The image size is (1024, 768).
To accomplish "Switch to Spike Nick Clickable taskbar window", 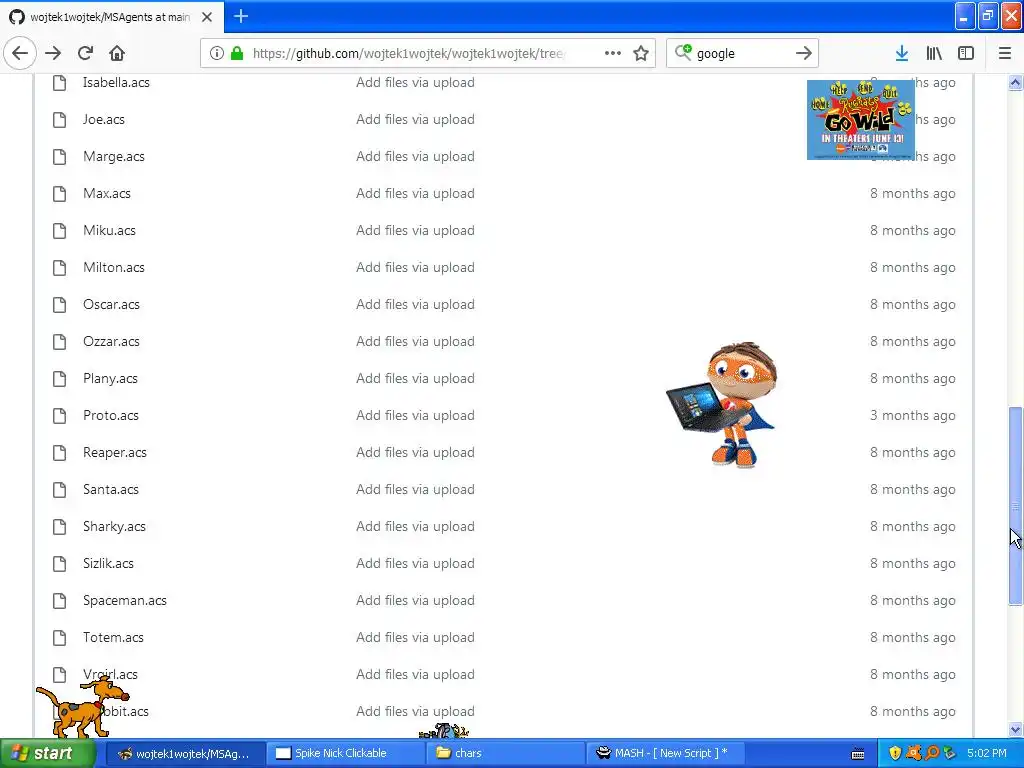I will pyautogui.click(x=345, y=754).
